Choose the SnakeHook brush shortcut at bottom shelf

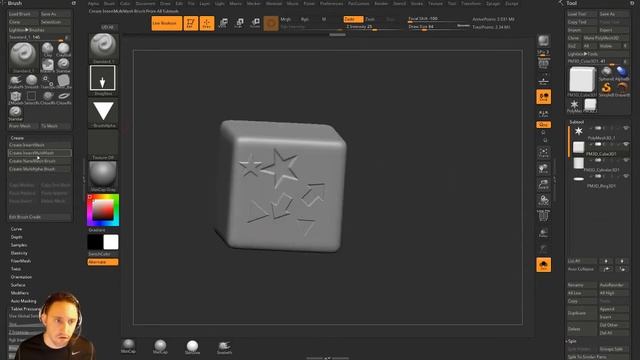click(x=224, y=347)
